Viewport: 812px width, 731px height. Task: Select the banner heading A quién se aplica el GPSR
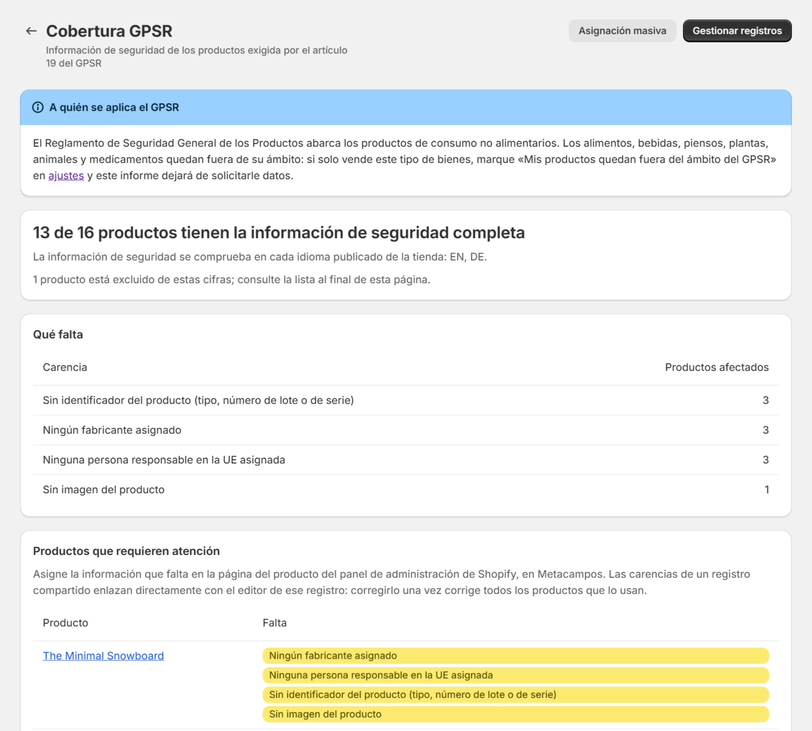click(114, 107)
